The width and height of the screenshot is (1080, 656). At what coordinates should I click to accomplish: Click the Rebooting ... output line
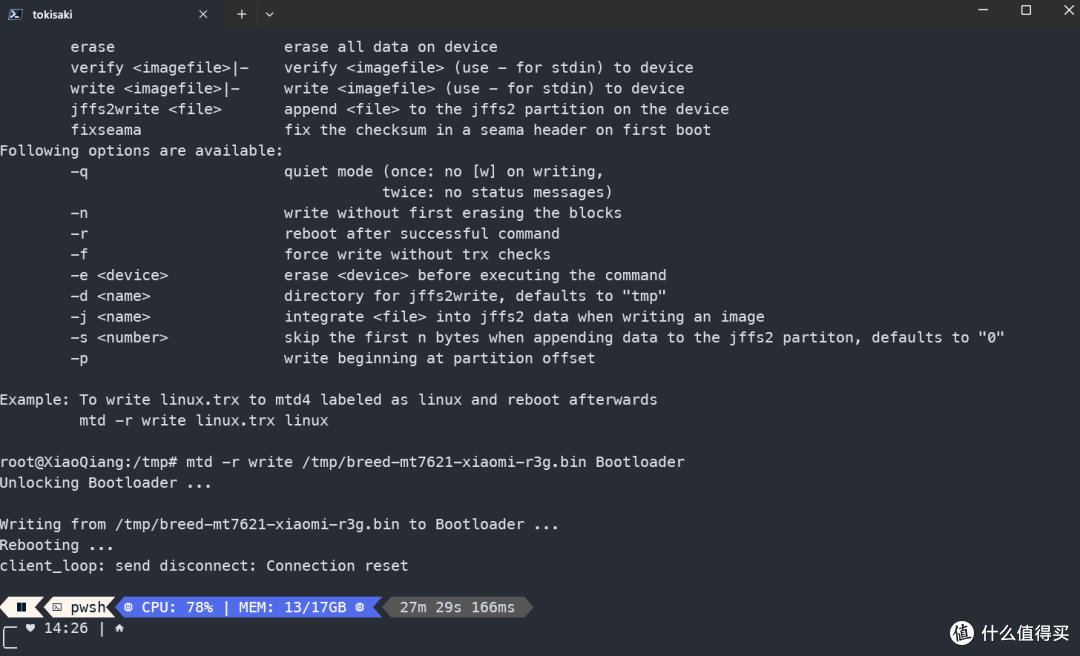(x=56, y=545)
